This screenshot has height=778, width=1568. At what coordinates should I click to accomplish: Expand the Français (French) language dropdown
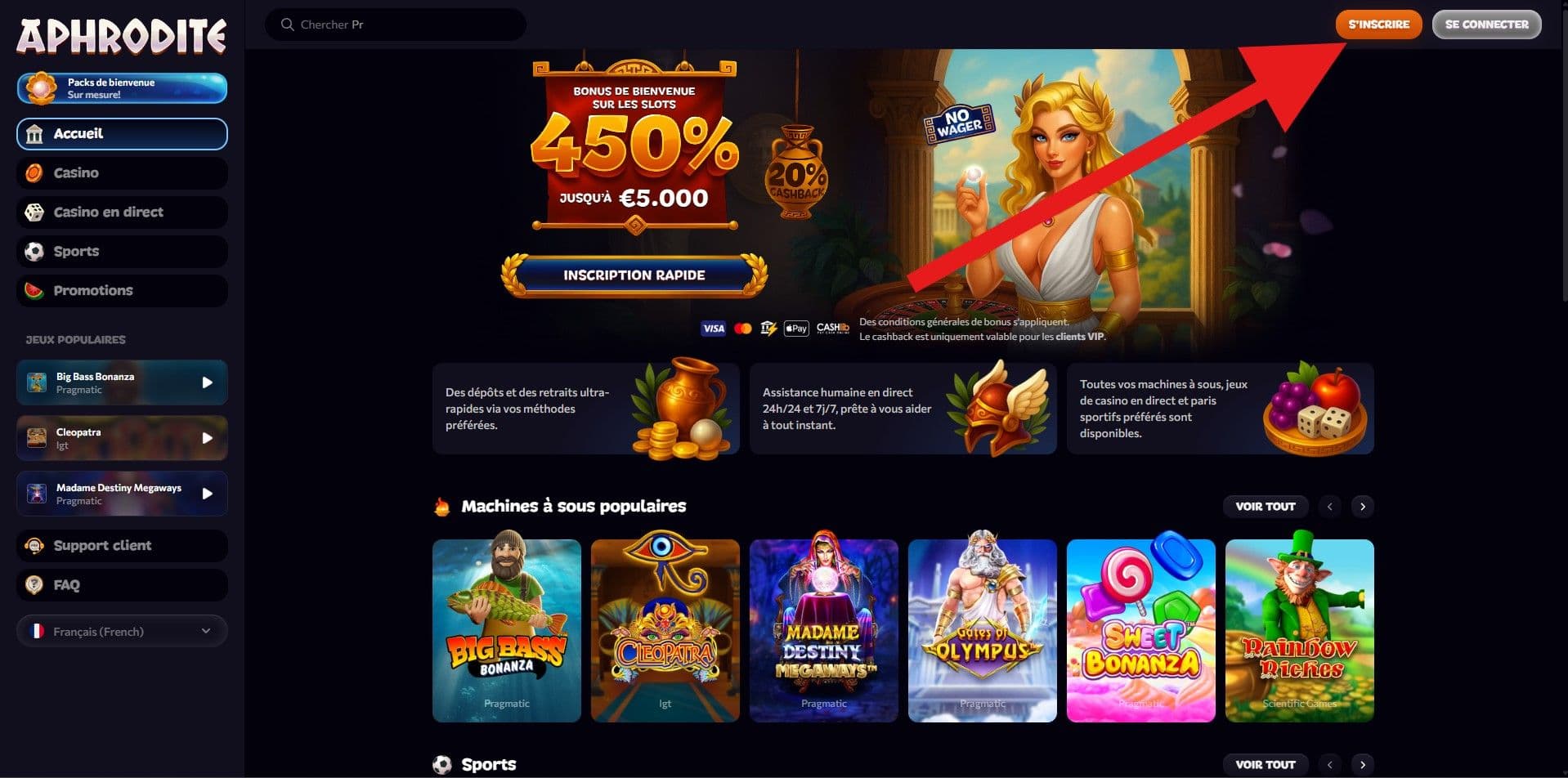click(122, 631)
